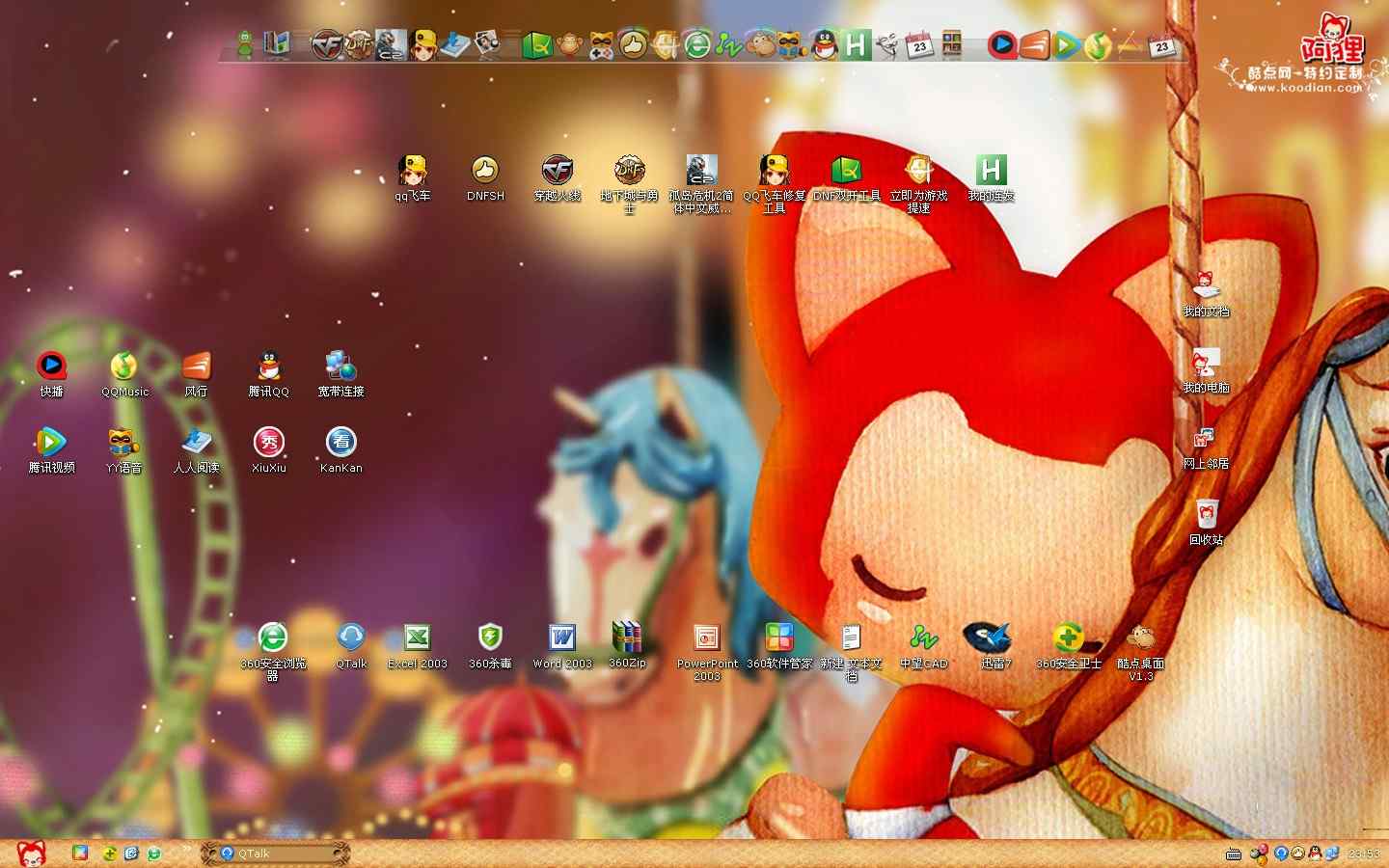
Task: Select the 腾讯视频 desktop icon
Action: (x=51, y=450)
